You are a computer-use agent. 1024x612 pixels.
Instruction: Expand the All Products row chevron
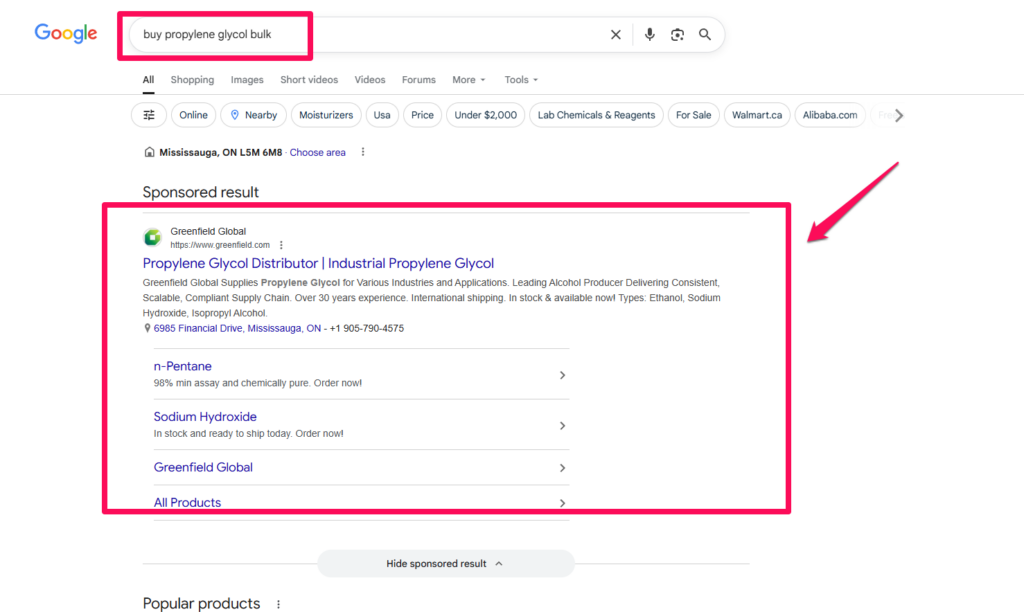tap(562, 503)
